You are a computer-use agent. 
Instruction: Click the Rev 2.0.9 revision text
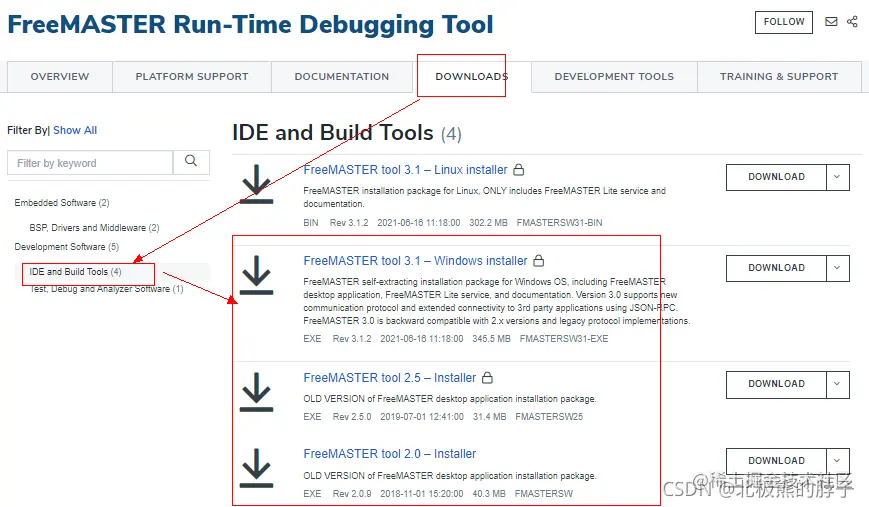coord(351,493)
